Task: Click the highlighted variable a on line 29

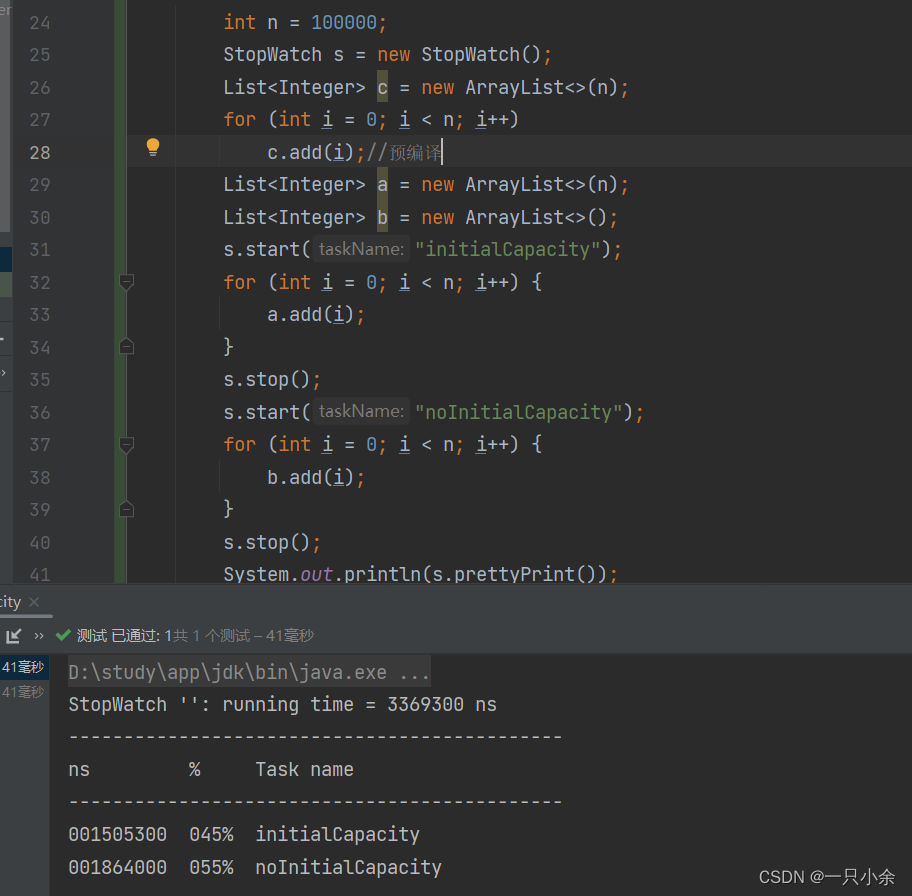Action: [382, 184]
